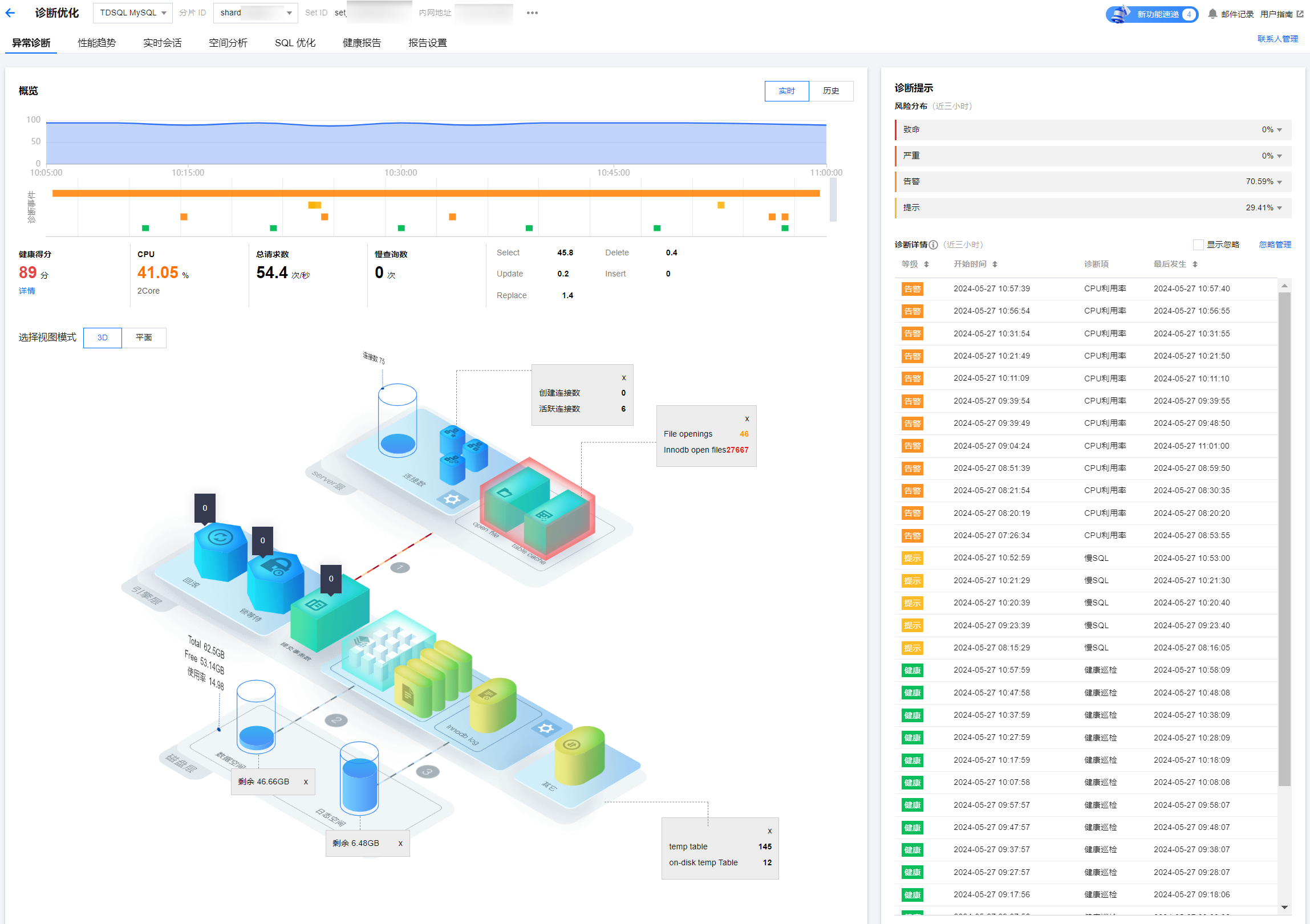Enable the 显示忽略 checkbox
Image resolution: width=1310 pixels, height=924 pixels.
tap(1198, 245)
